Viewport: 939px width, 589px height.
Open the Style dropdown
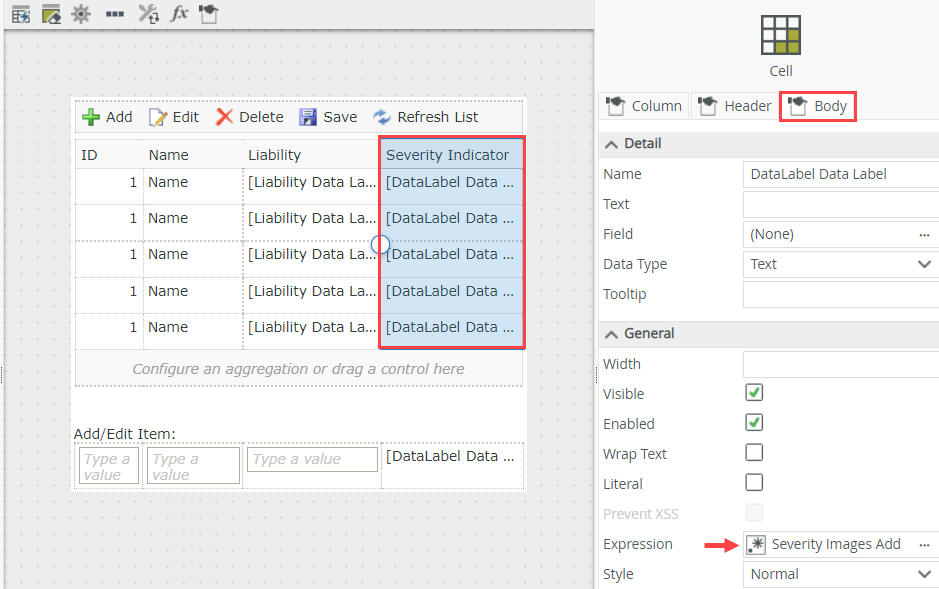coord(840,574)
